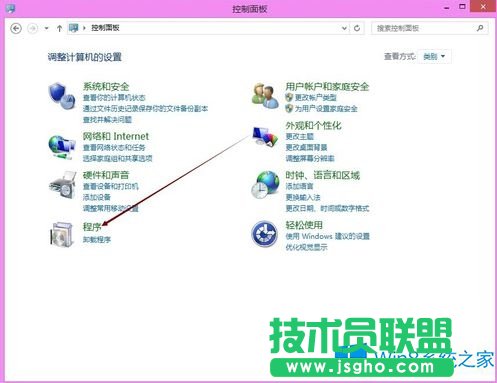Open the 轻松使用 heading
497x383 pixels.
click(304, 225)
